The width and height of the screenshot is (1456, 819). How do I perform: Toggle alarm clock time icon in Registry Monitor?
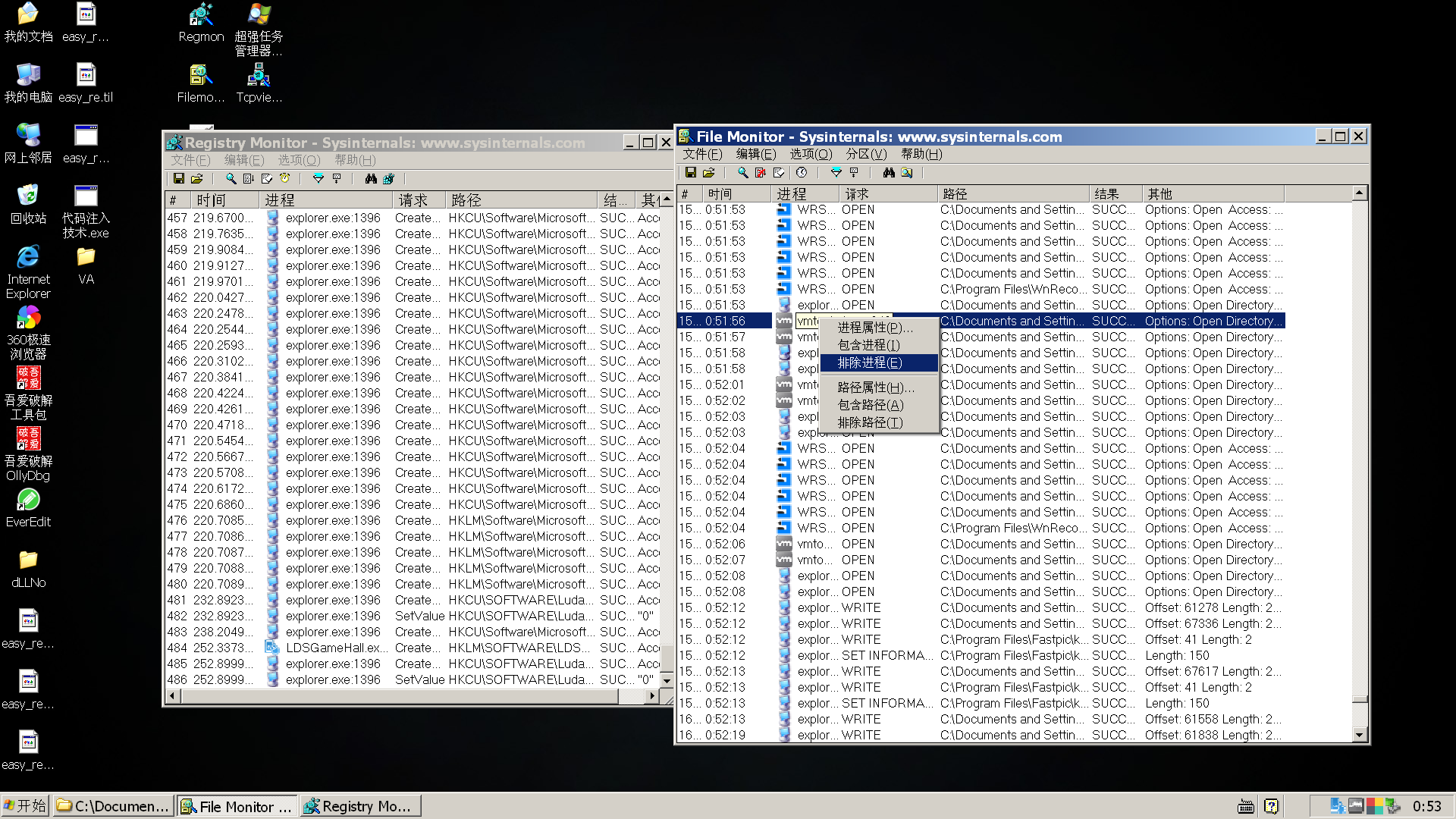coord(285,179)
